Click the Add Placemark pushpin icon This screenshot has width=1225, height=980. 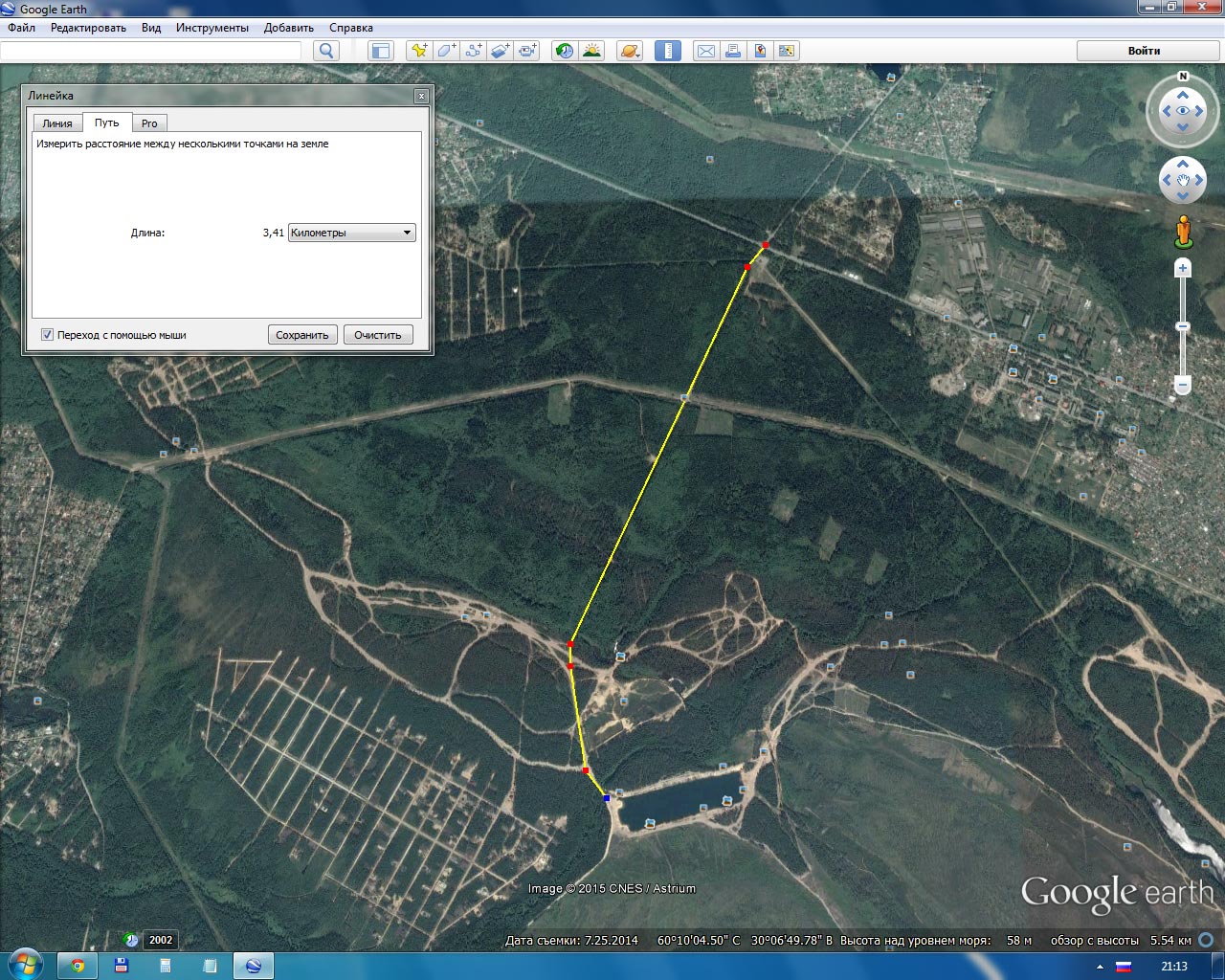(x=418, y=51)
